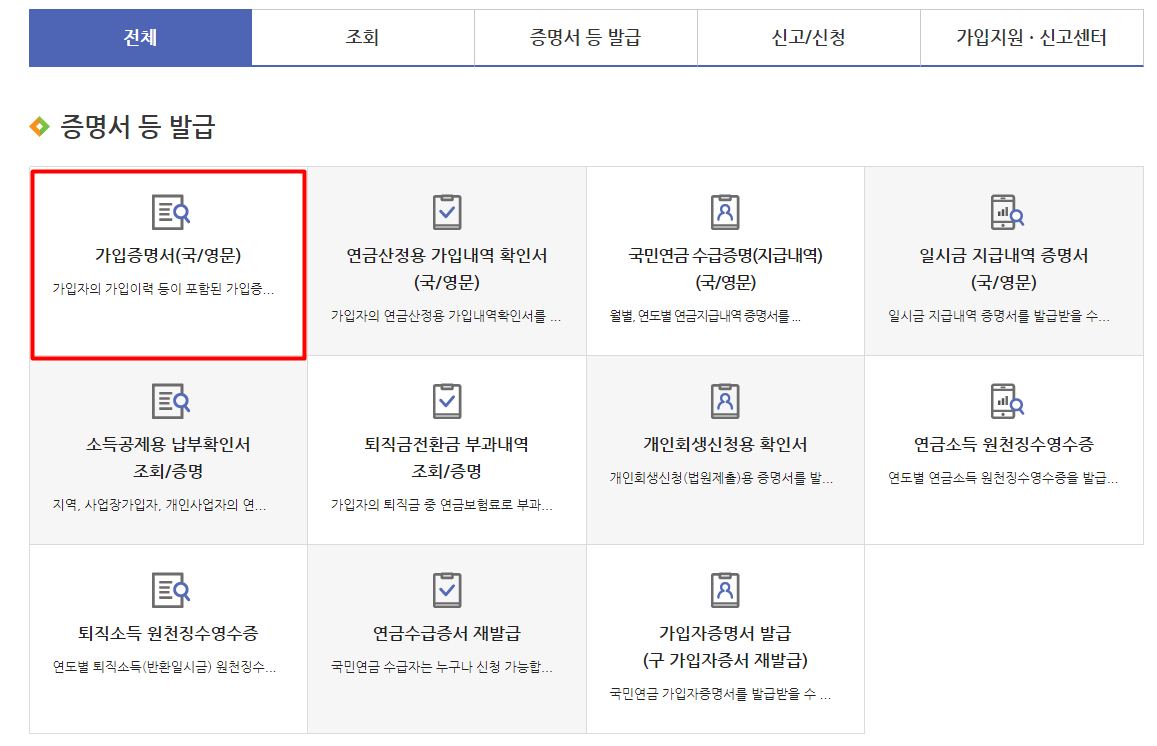Select the 연금수급증서 재발급 clipboard icon
The height and width of the screenshot is (746, 1157).
coord(445,588)
